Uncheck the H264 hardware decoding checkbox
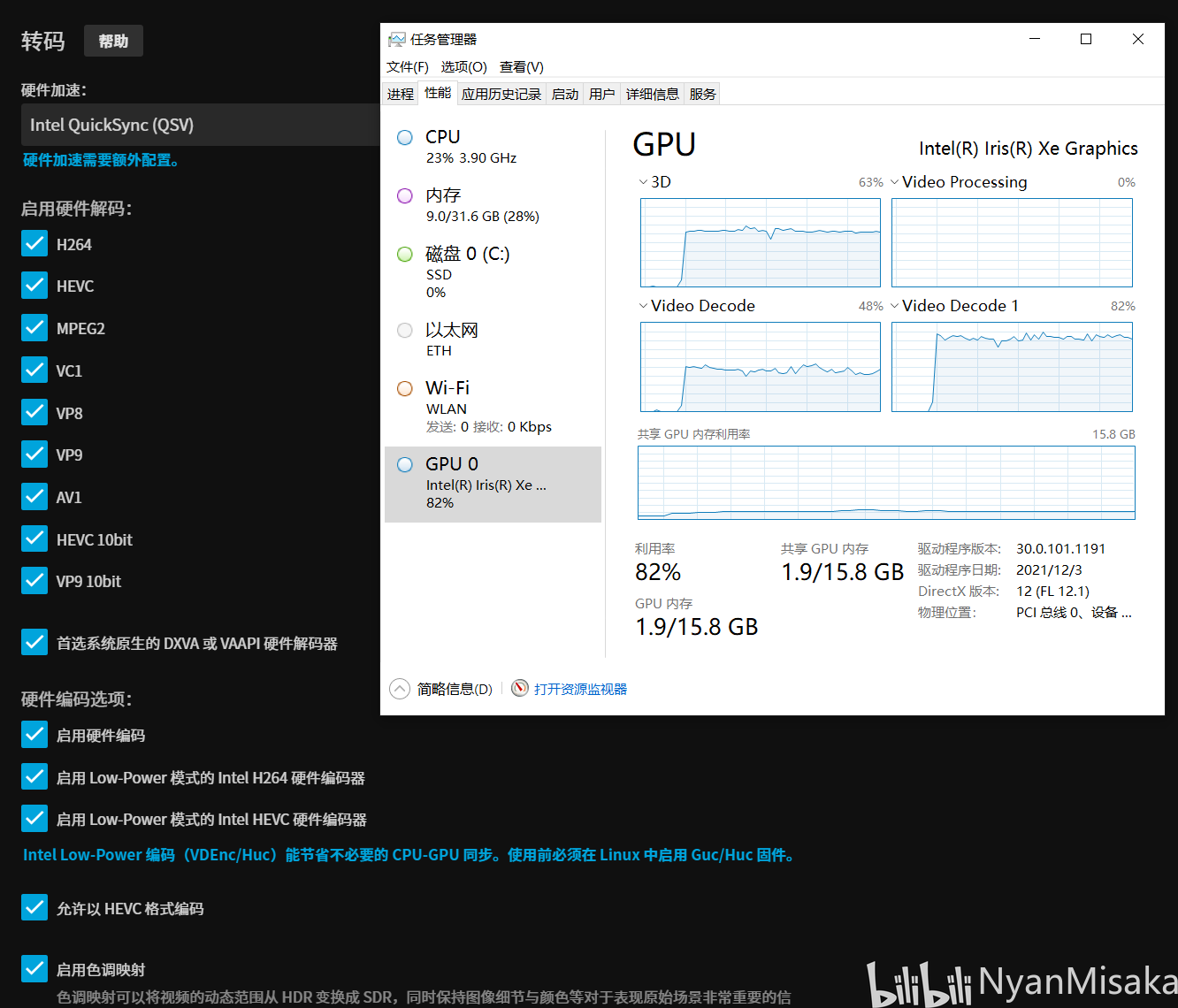Viewport: 1178px width, 1008px height. (34, 243)
